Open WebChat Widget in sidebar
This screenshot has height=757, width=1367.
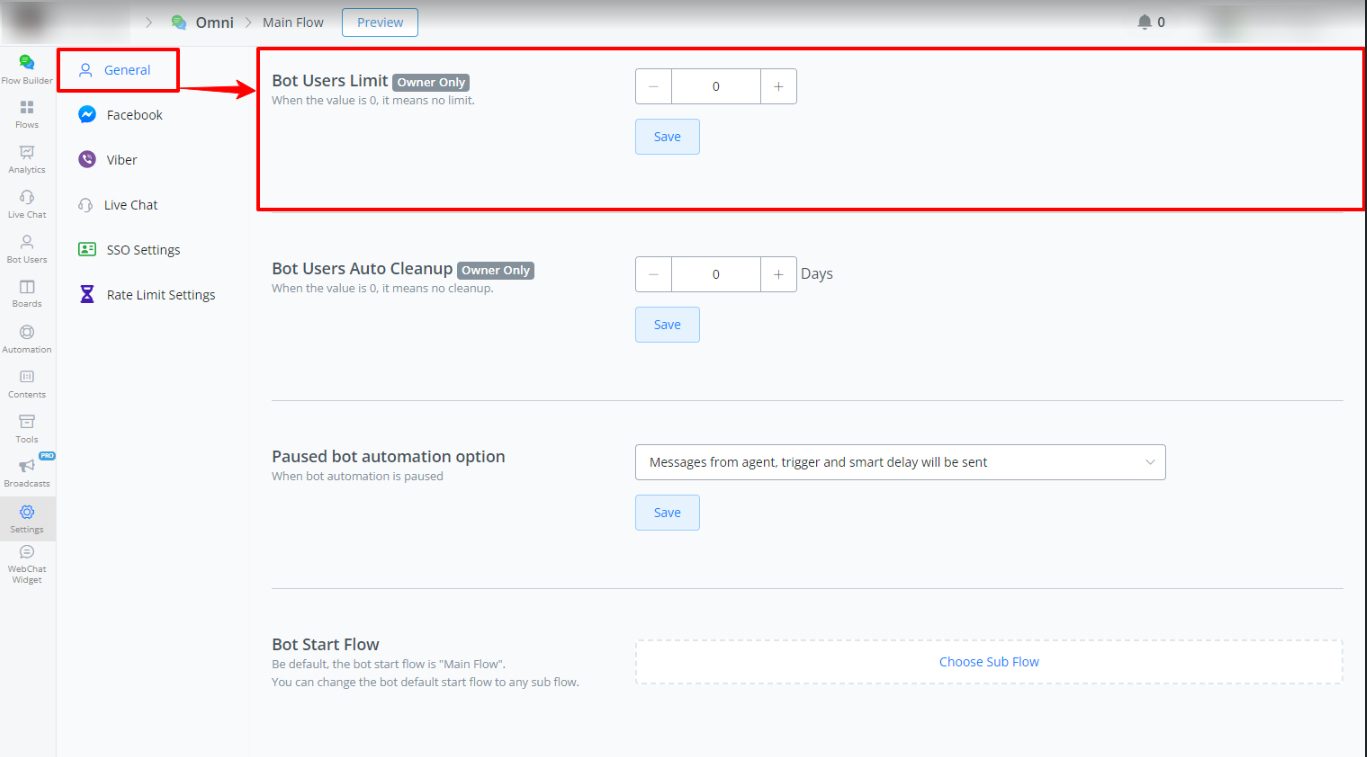click(27, 563)
